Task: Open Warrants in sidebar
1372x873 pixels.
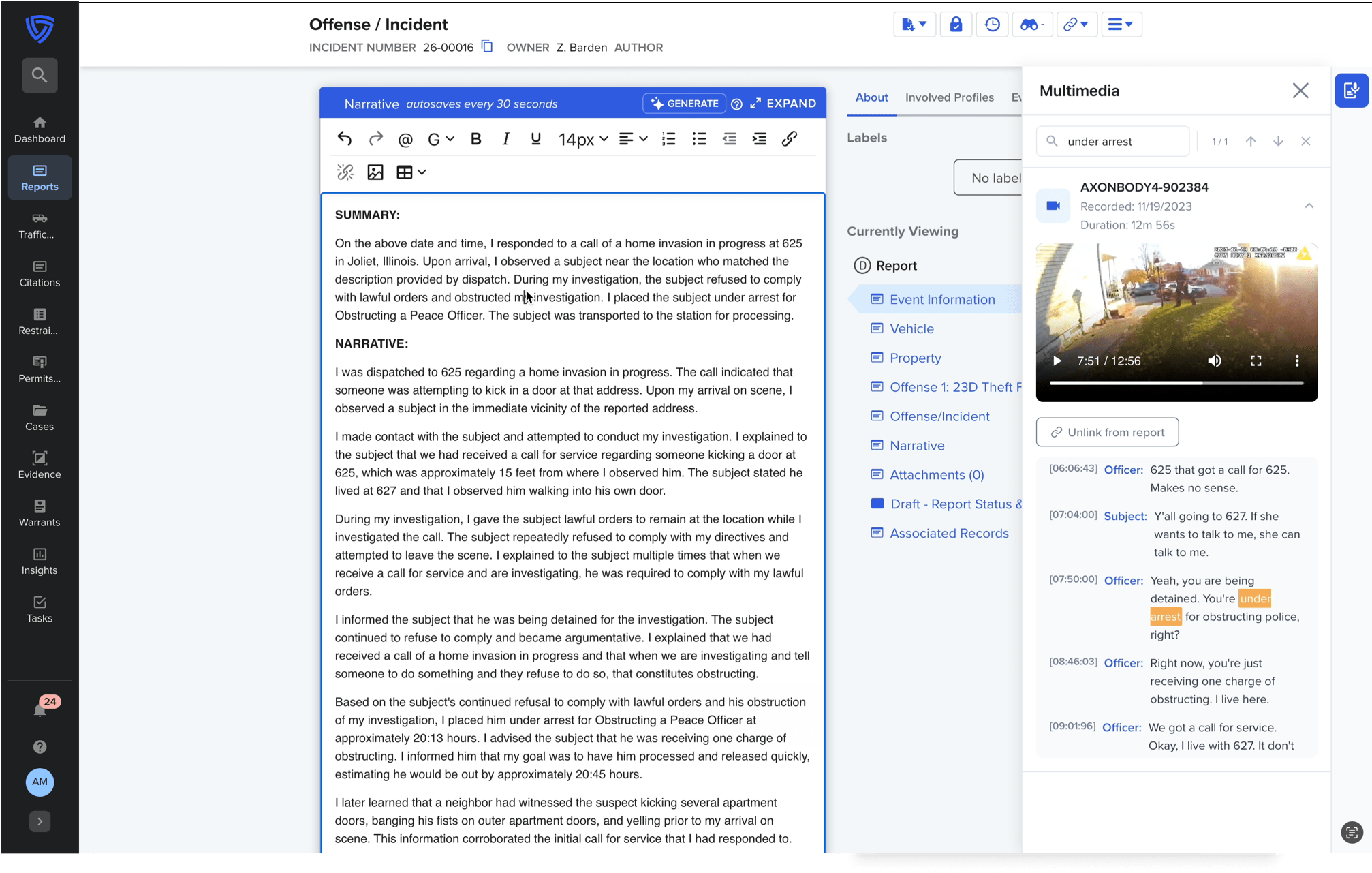Action: click(x=40, y=513)
